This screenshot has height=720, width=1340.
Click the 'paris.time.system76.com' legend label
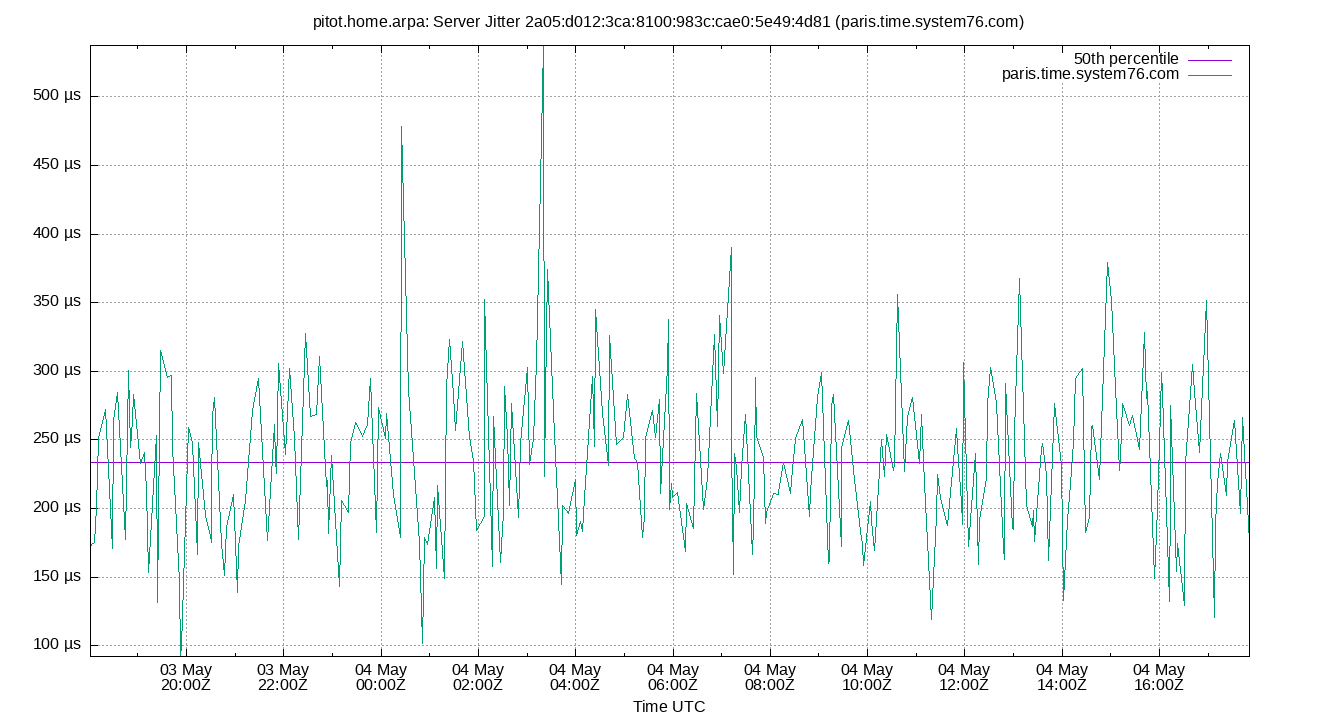tap(1091, 74)
